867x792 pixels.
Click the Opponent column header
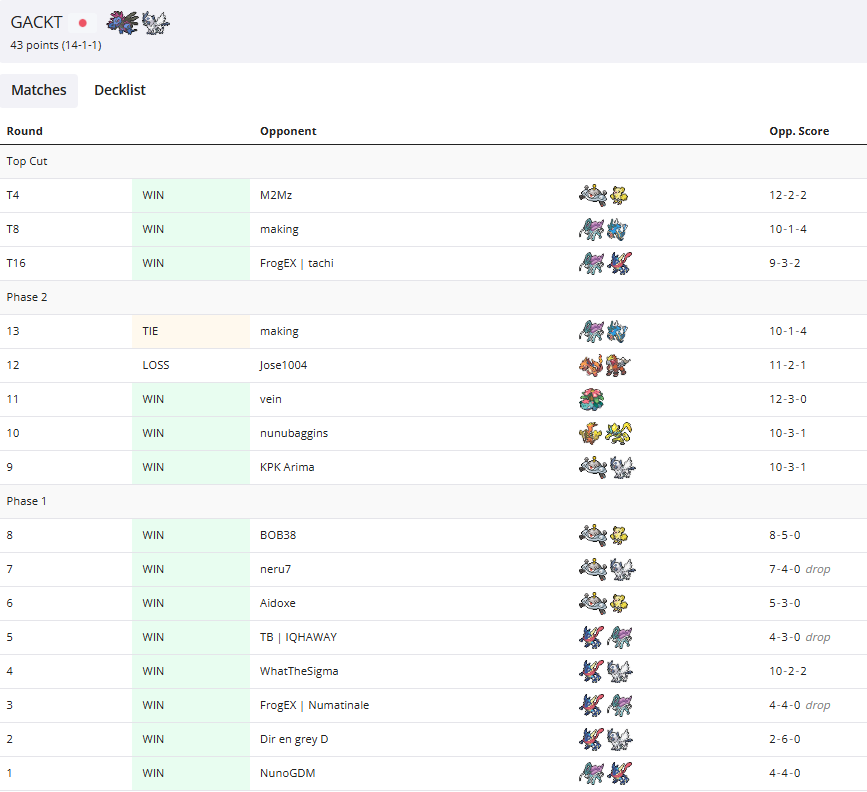pyautogui.click(x=288, y=131)
